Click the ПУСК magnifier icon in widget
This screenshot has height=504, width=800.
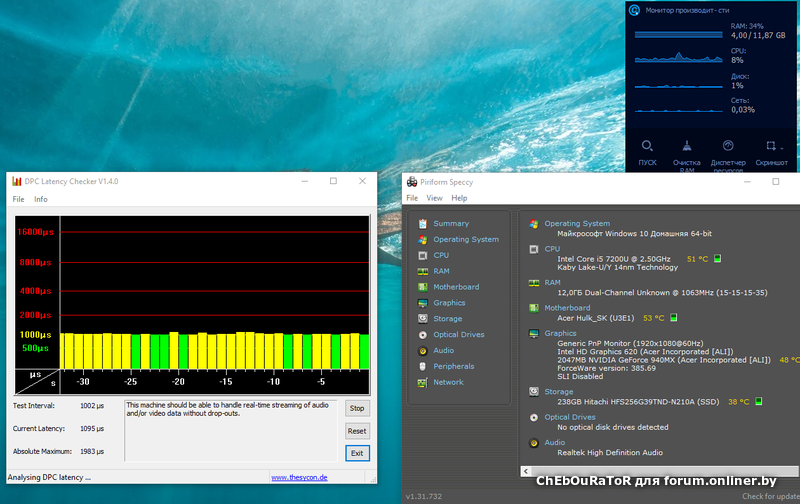point(648,146)
